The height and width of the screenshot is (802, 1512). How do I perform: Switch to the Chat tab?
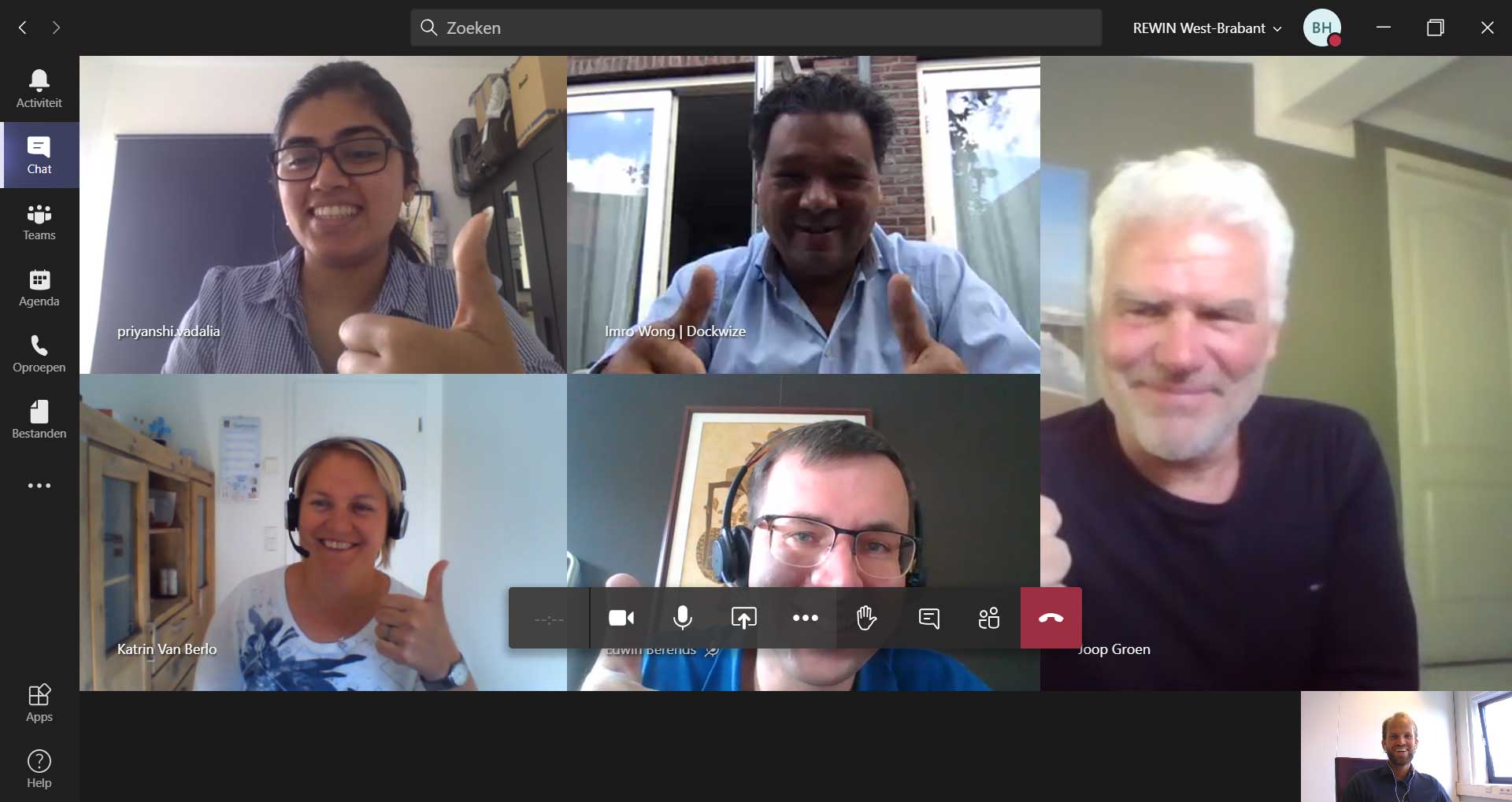tap(39, 156)
